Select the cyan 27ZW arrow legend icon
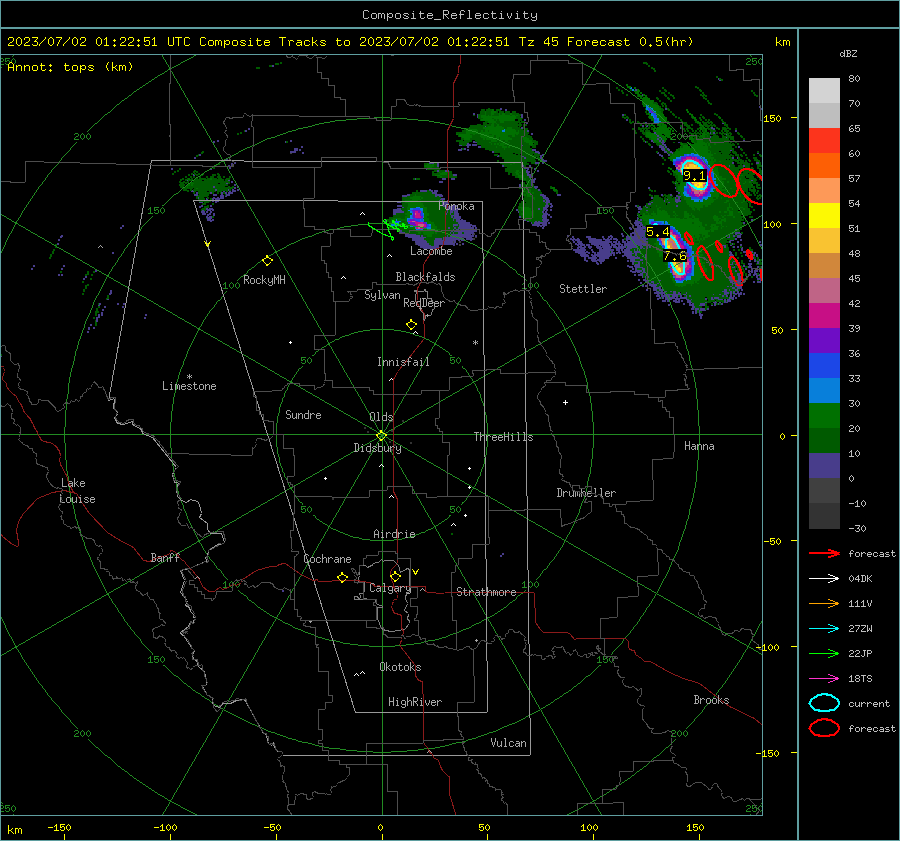Image resolution: width=900 pixels, height=841 pixels. coord(824,629)
